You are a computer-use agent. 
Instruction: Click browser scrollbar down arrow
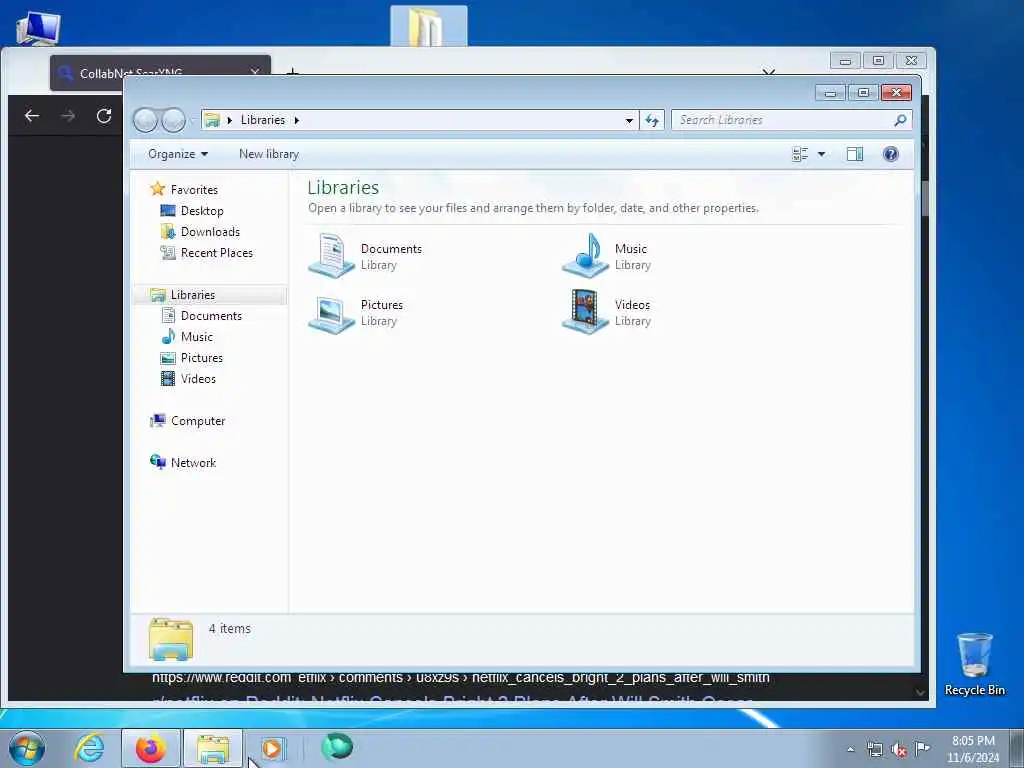(x=920, y=692)
